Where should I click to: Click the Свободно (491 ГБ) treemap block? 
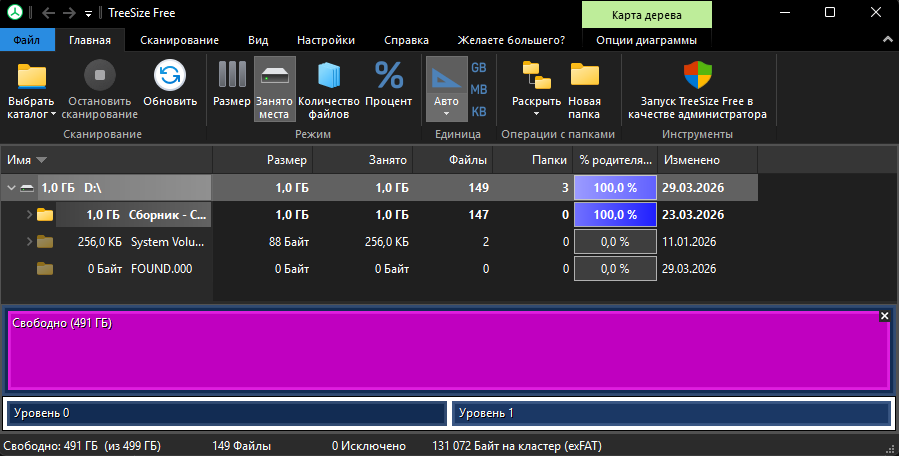click(449, 350)
